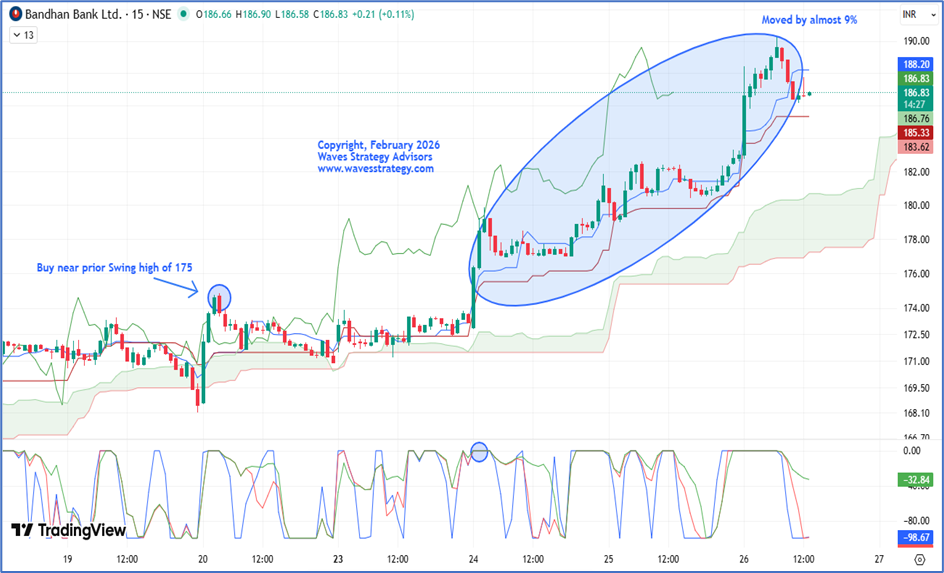The image size is (944, 573).
Task: Click date 23 on the time axis
Action: click(x=338, y=558)
